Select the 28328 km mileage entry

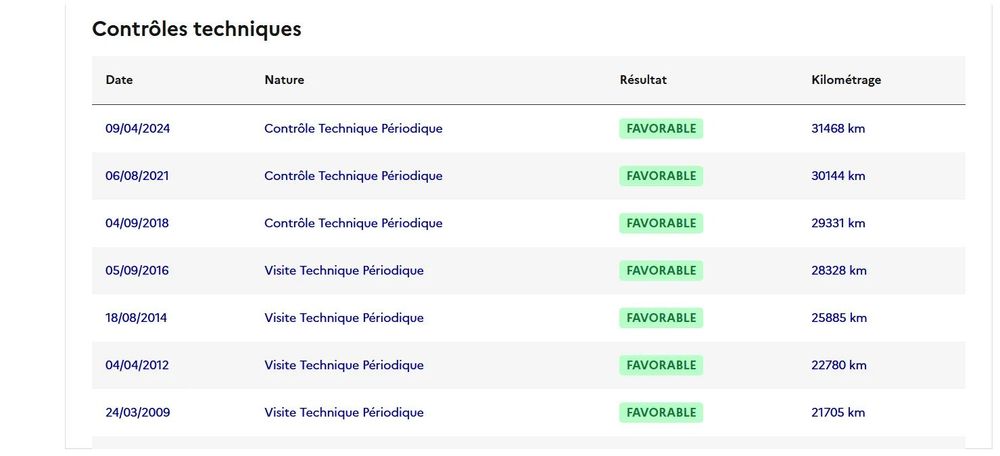pos(839,271)
